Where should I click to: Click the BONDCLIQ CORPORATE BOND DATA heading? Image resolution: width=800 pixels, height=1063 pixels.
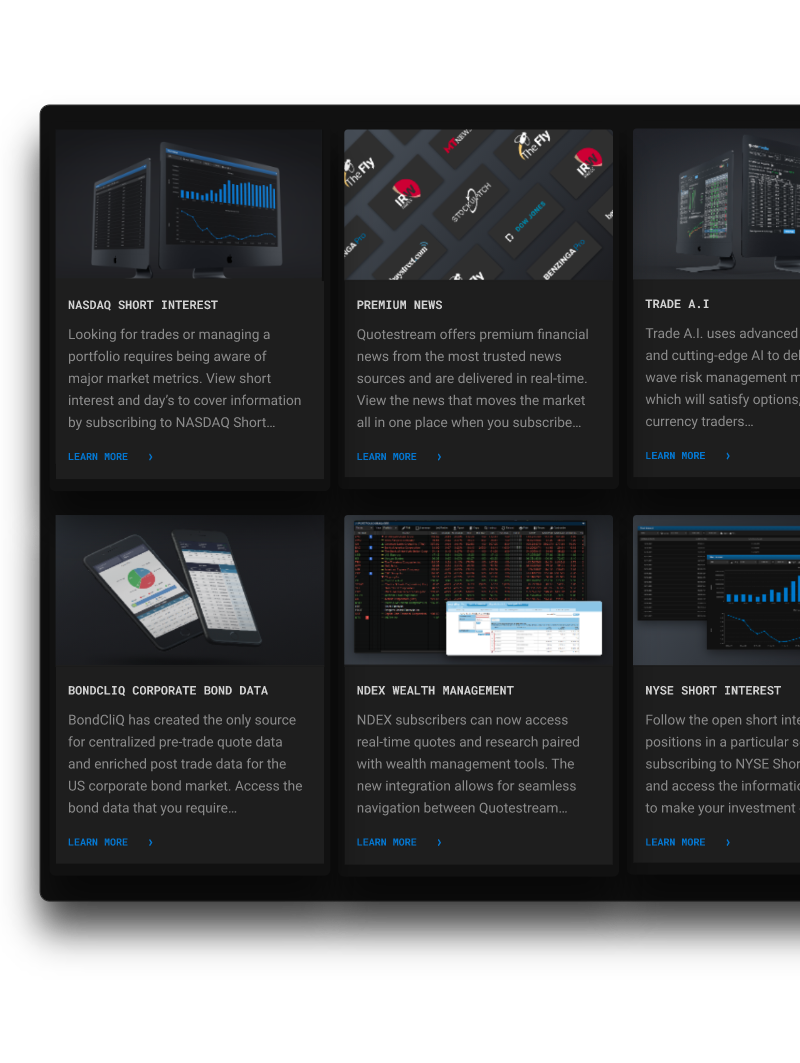[x=168, y=691]
